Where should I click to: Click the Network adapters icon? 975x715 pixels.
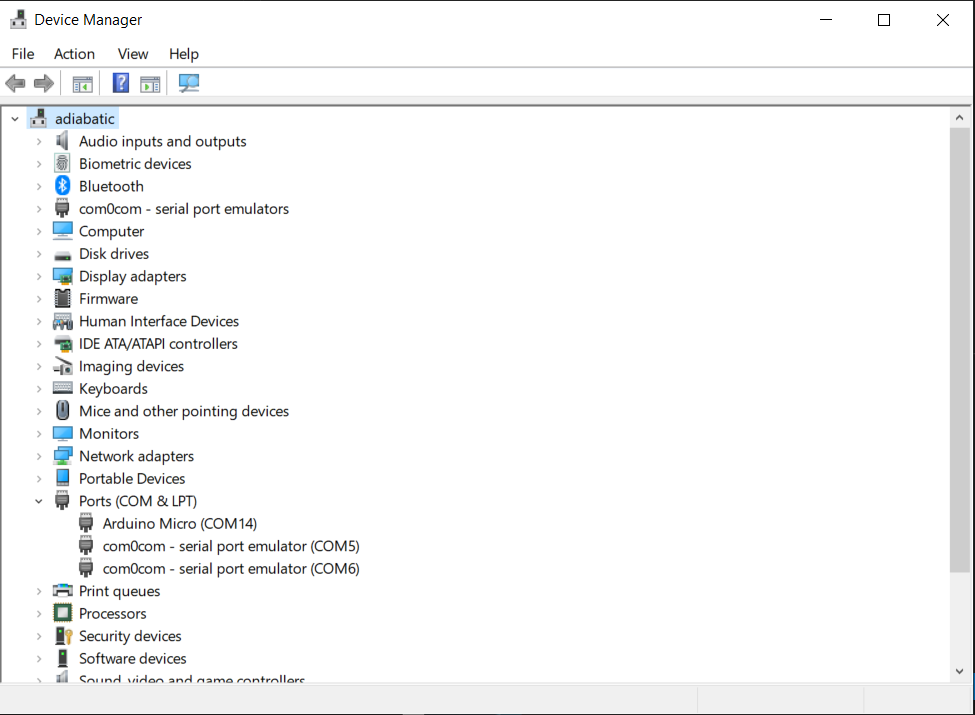point(62,456)
